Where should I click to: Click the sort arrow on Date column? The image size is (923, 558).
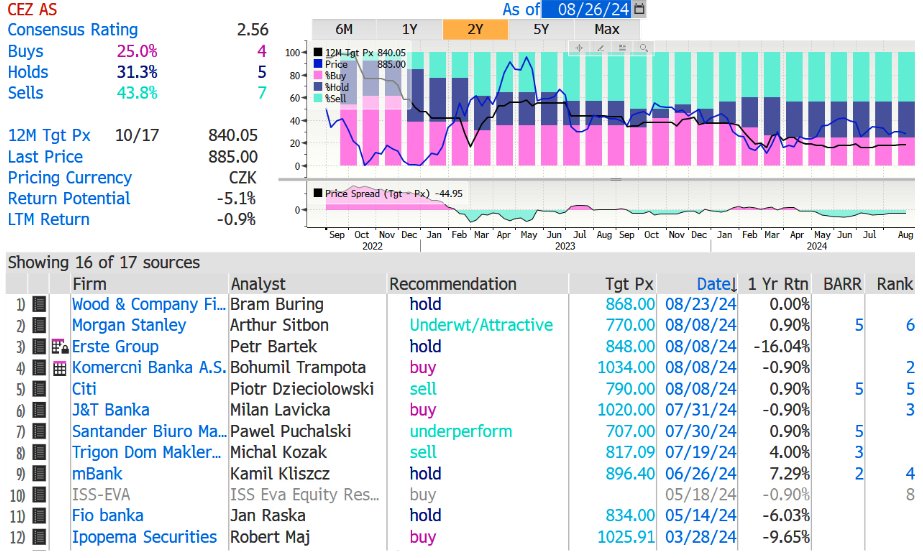[x=733, y=285]
